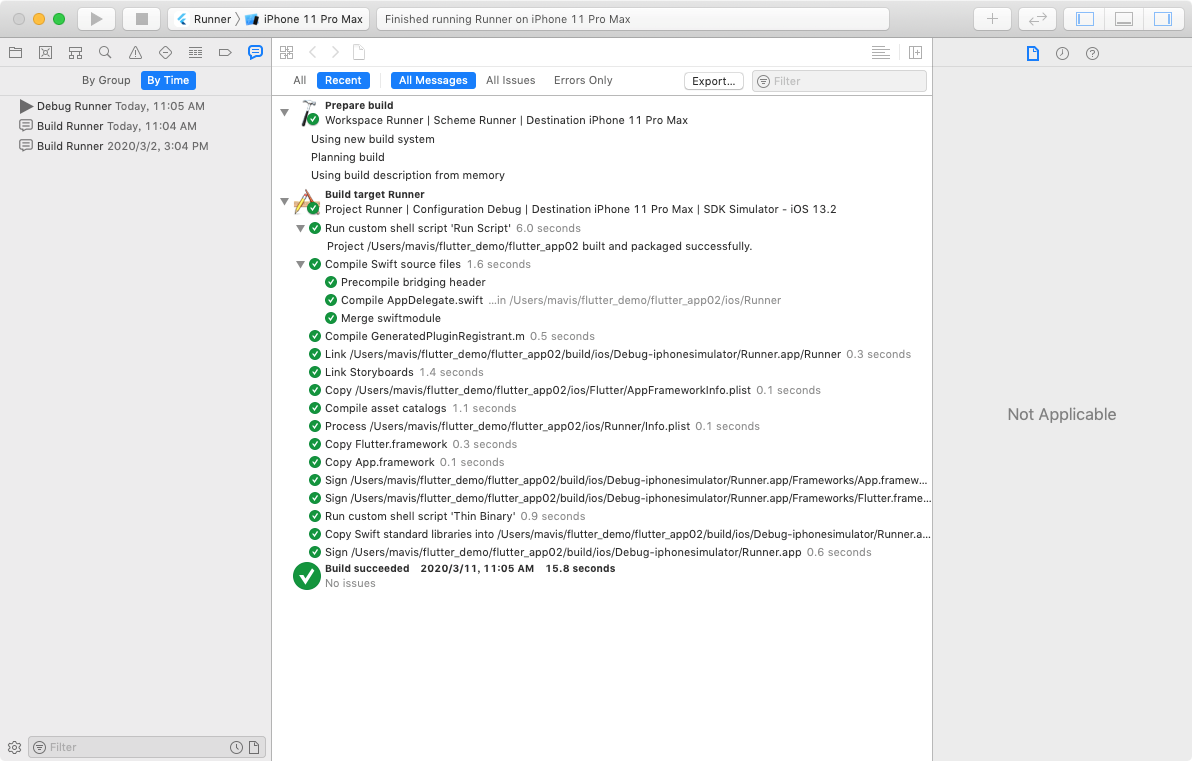Select Link Storyboards step
Image resolution: width=1192 pixels, height=761 pixels.
(602, 373)
